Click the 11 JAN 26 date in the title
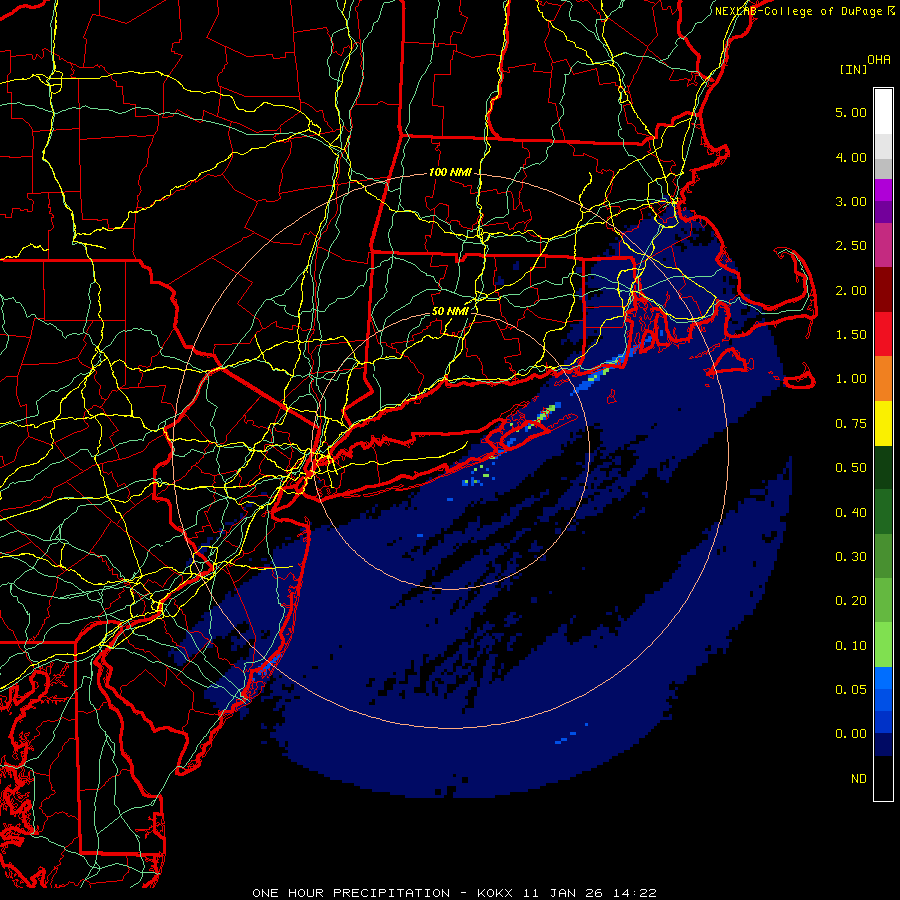The image size is (900, 900). (x=563, y=893)
